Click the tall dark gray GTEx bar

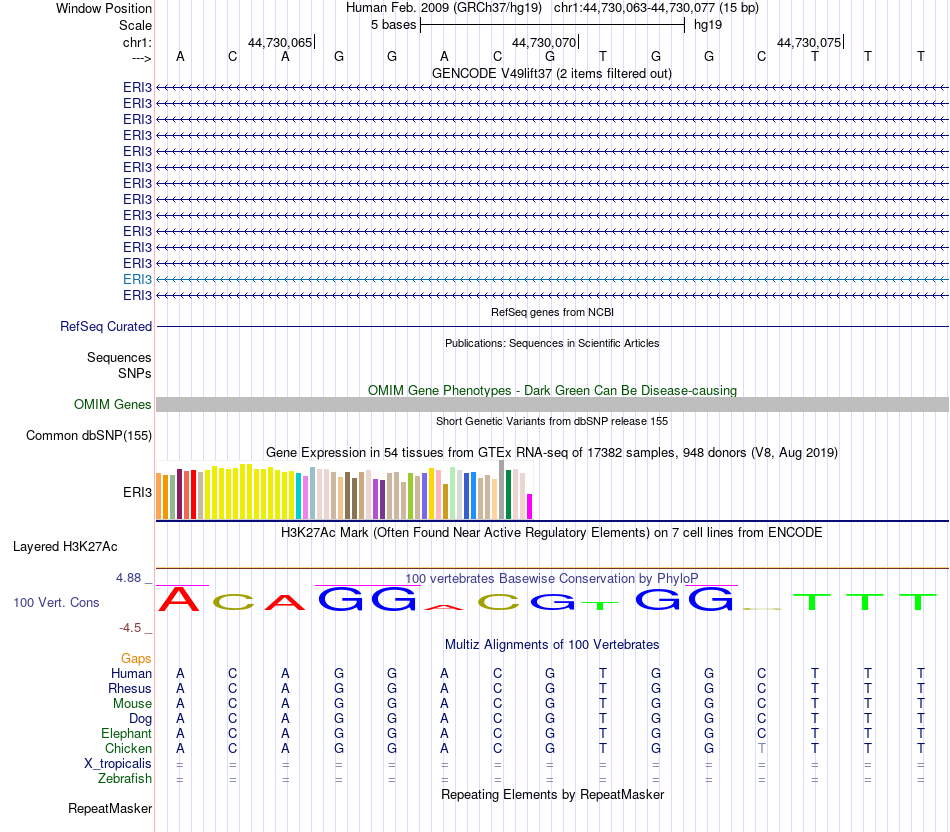point(502,490)
